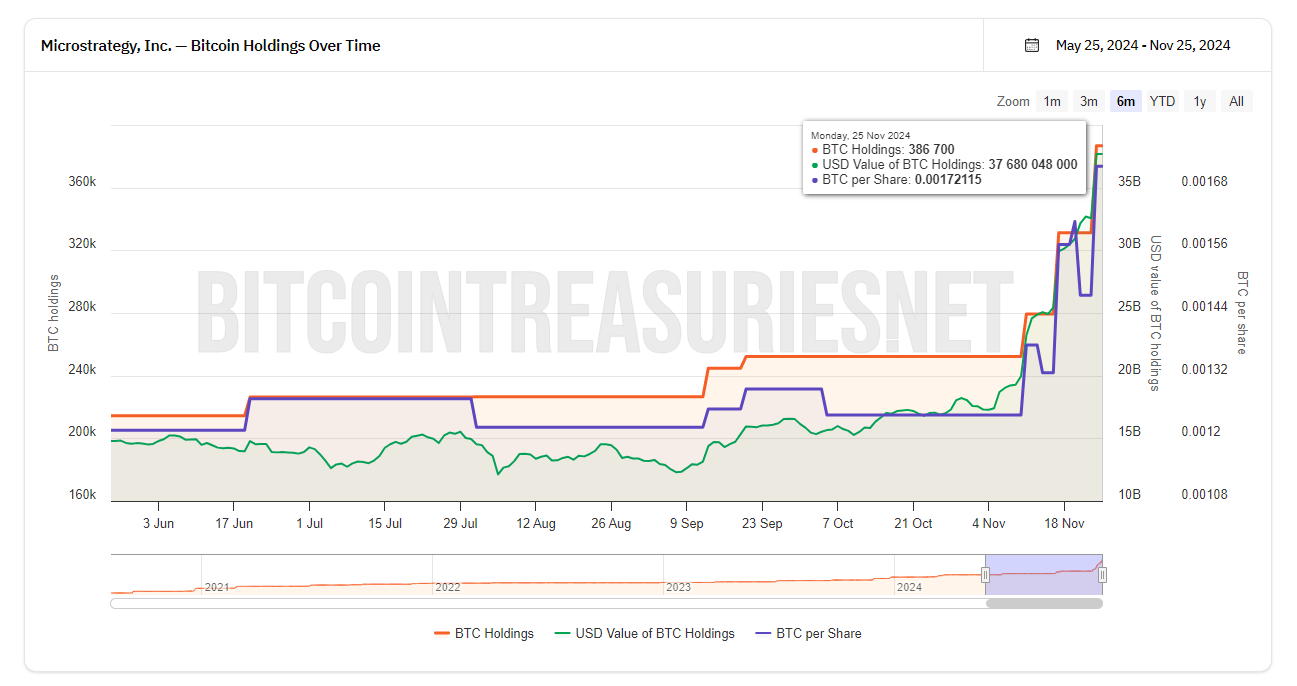Select the 1m zoom button
Viewport: 1297px width, 686px height.
(x=1052, y=101)
